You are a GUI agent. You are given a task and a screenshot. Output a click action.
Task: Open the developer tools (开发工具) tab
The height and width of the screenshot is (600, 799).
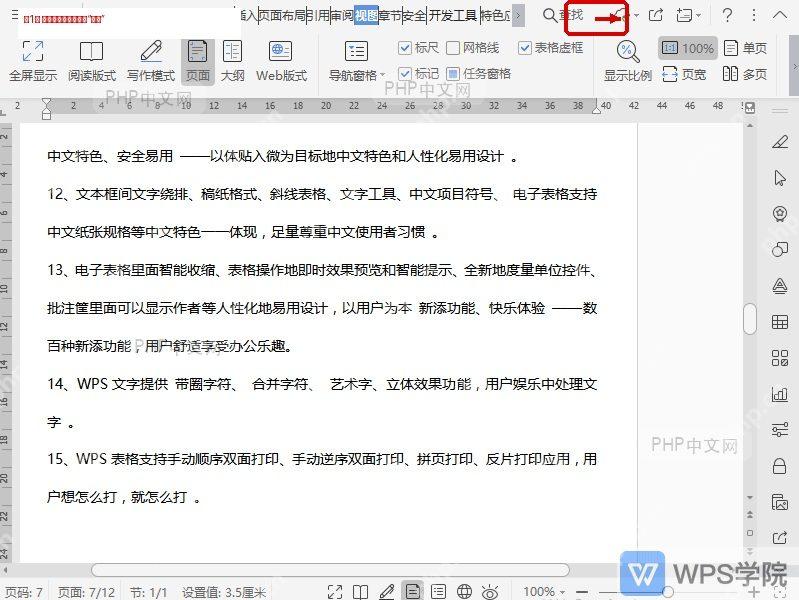click(x=452, y=15)
